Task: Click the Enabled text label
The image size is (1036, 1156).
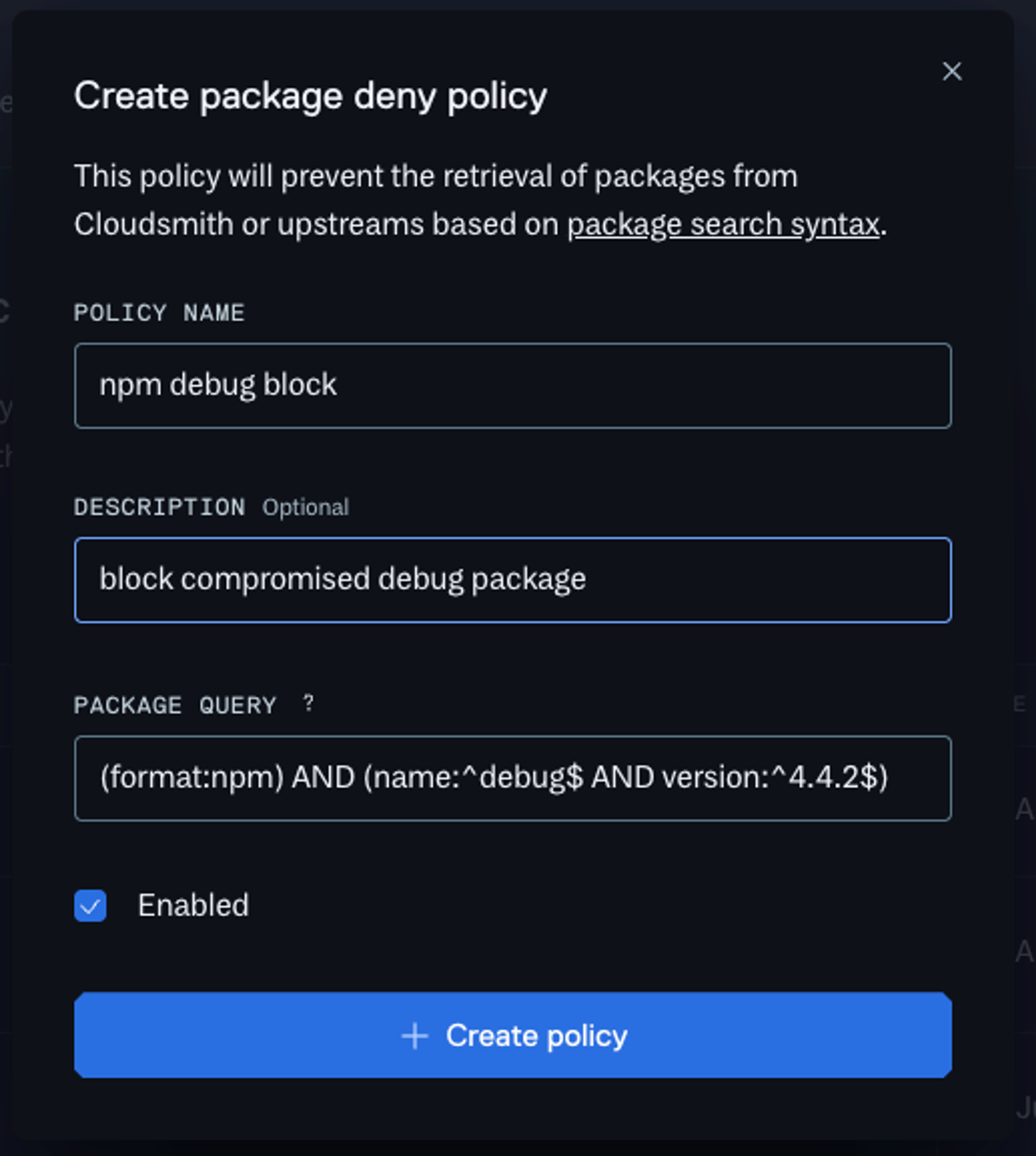Action: tap(193, 905)
